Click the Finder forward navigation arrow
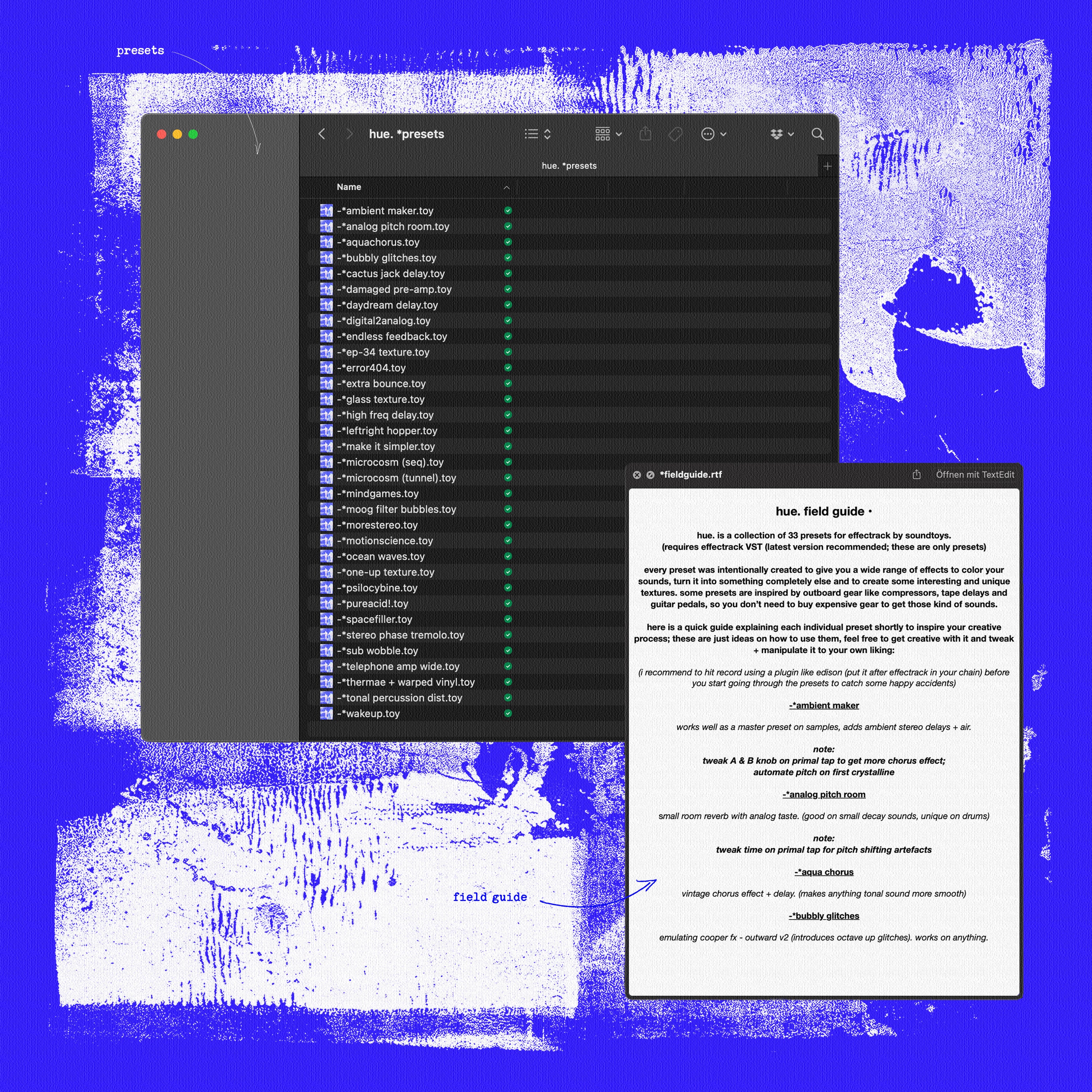Screen dimensions: 1092x1092 (x=349, y=134)
